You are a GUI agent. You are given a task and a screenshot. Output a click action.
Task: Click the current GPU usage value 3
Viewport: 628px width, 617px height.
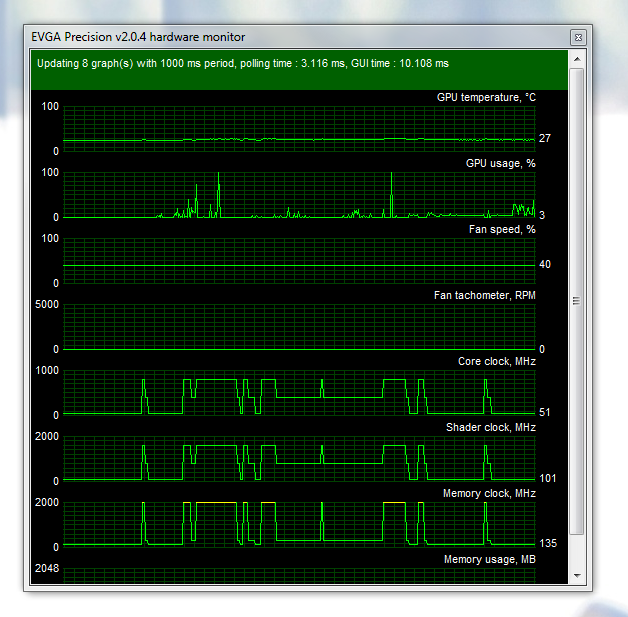542,215
